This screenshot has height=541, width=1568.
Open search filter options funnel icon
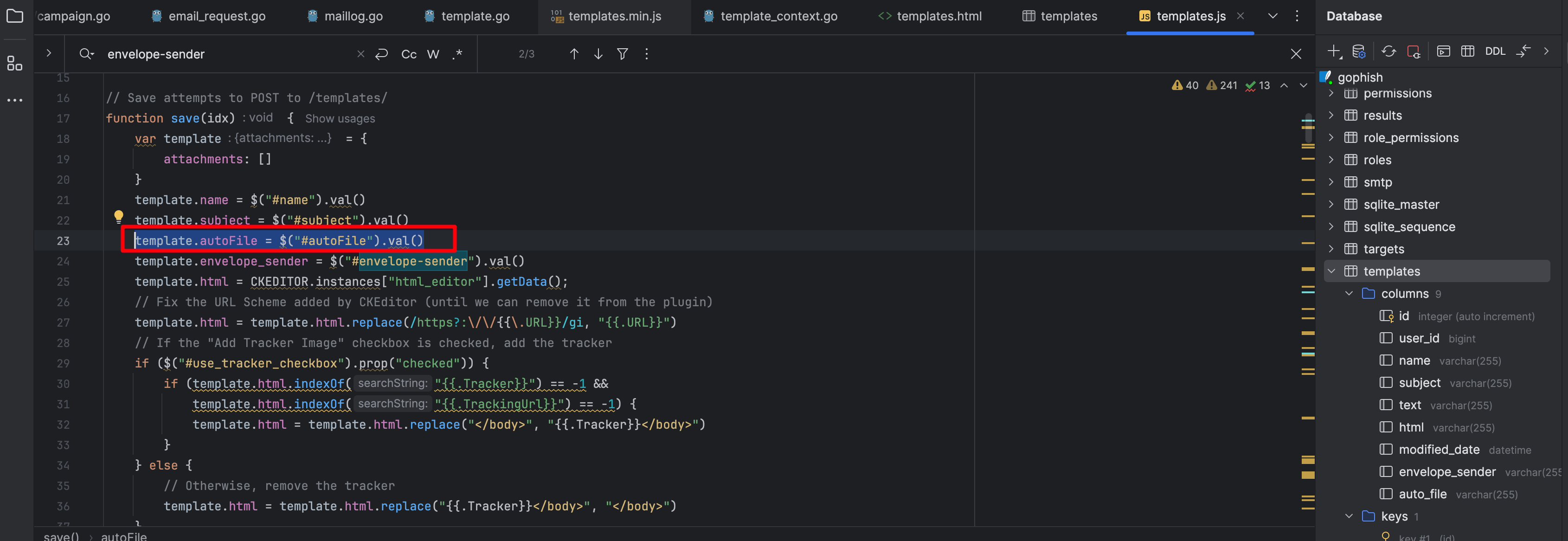point(622,54)
